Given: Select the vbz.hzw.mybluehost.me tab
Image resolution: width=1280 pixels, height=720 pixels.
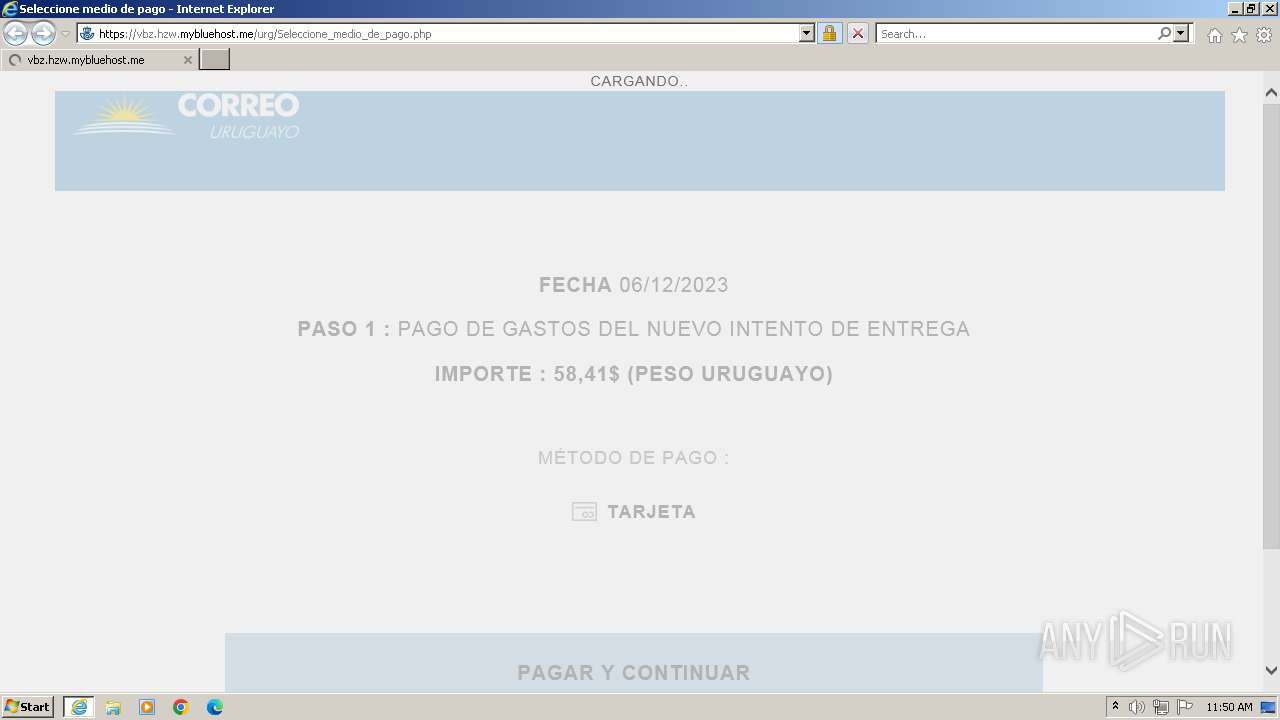Looking at the screenshot, I should [x=99, y=60].
